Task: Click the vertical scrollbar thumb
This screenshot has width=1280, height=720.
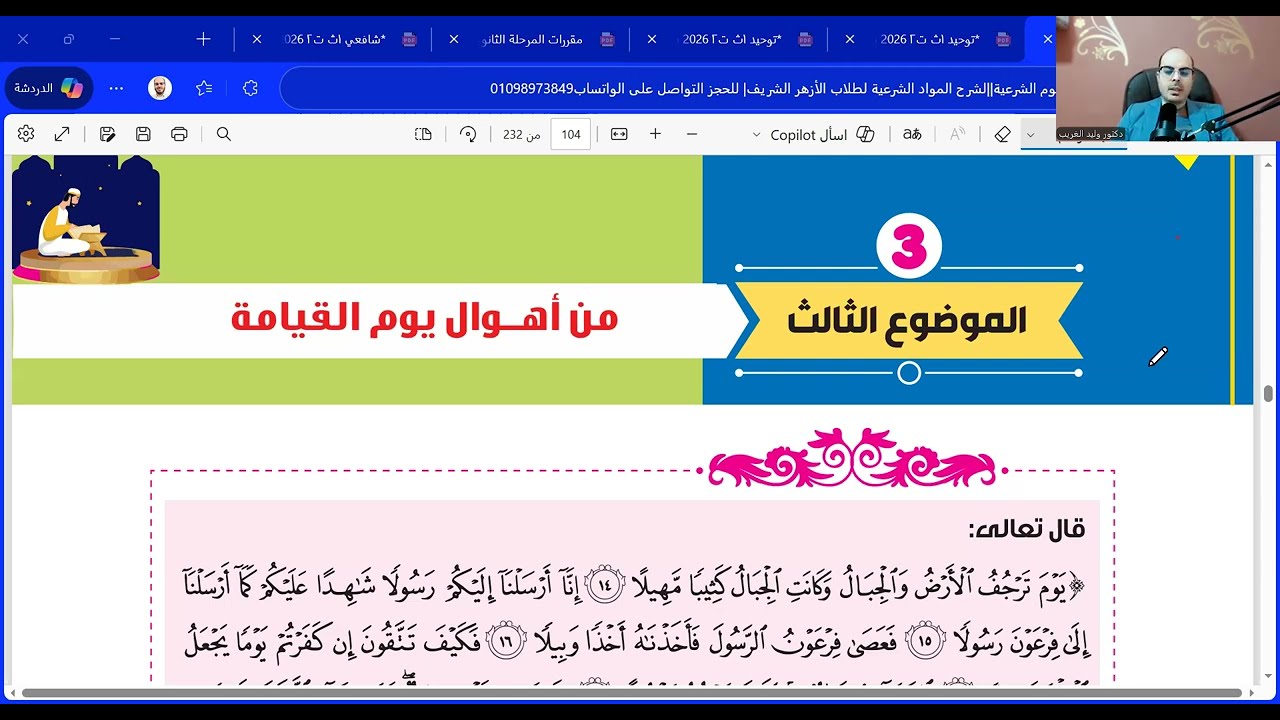Action: pos(1268,393)
